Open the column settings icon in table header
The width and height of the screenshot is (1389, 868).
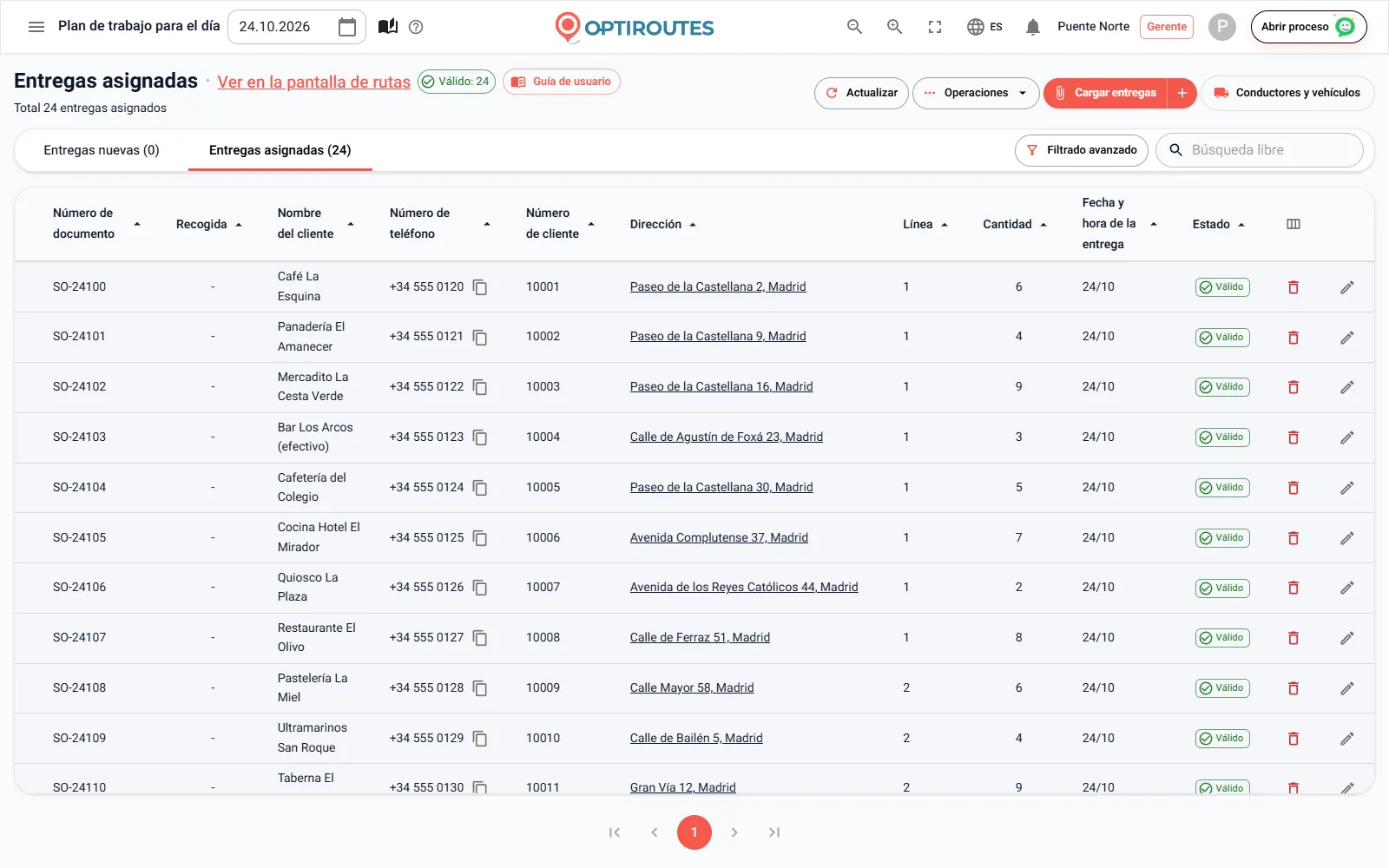[x=1294, y=224]
